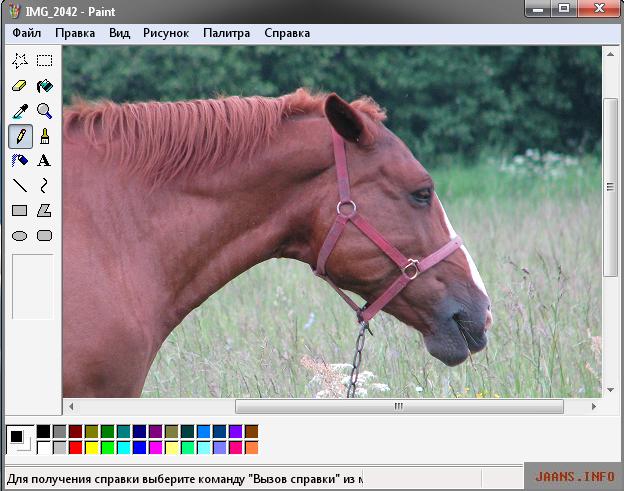Select the Magnifier zoom tool

click(x=44, y=111)
